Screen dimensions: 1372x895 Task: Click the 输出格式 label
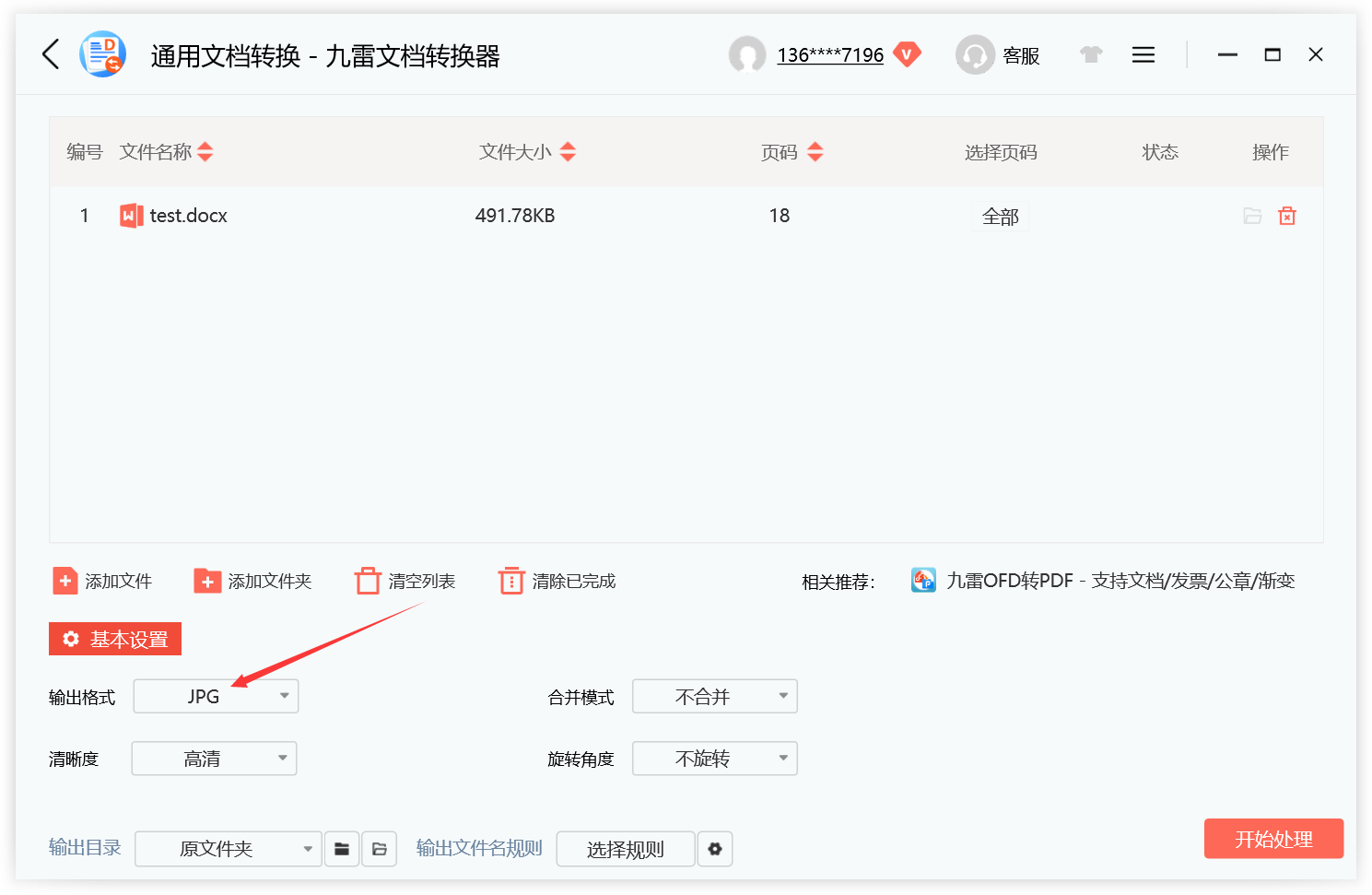82,697
